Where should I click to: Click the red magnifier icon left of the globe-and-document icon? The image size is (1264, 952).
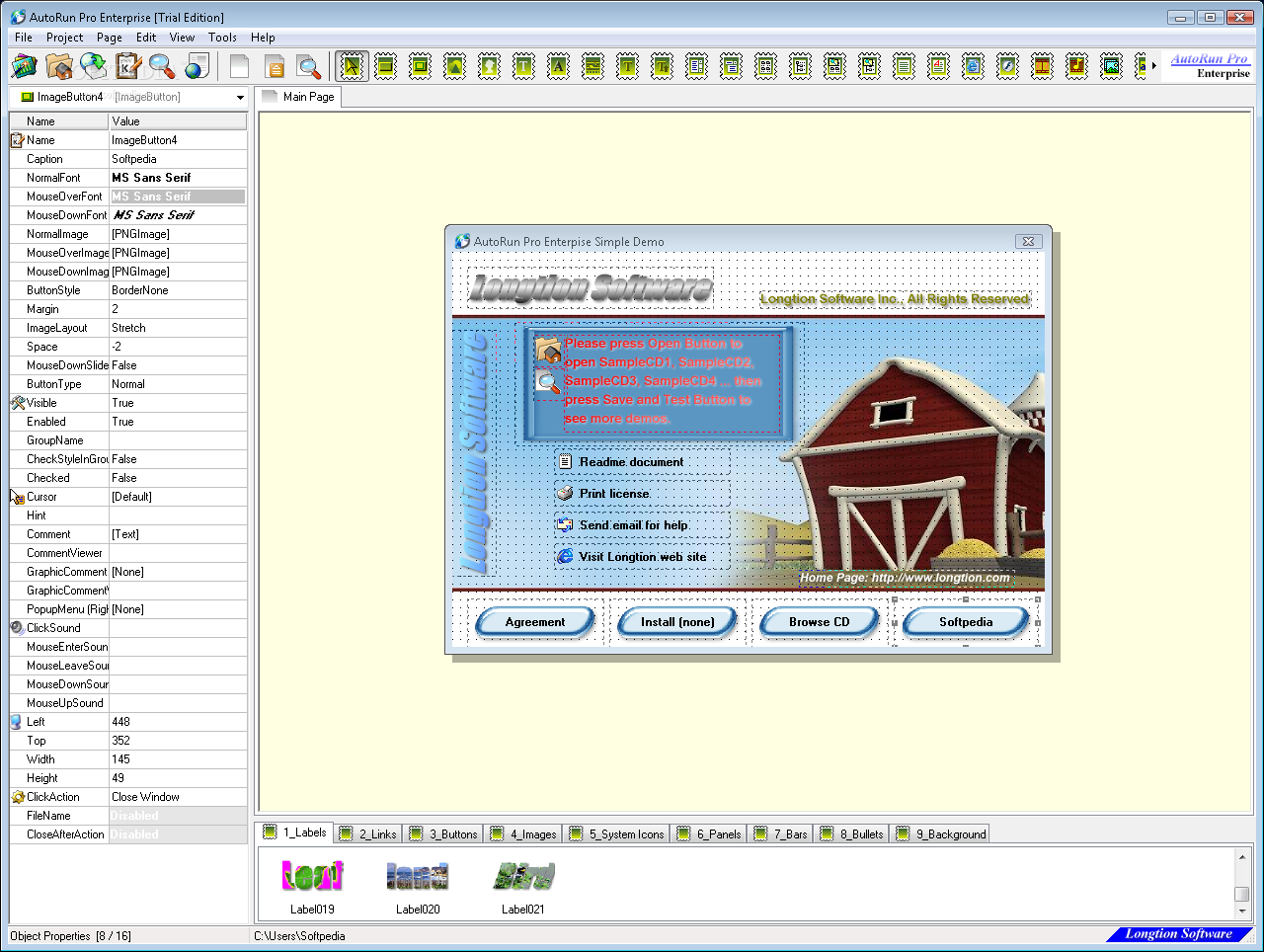tap(162, 66)
